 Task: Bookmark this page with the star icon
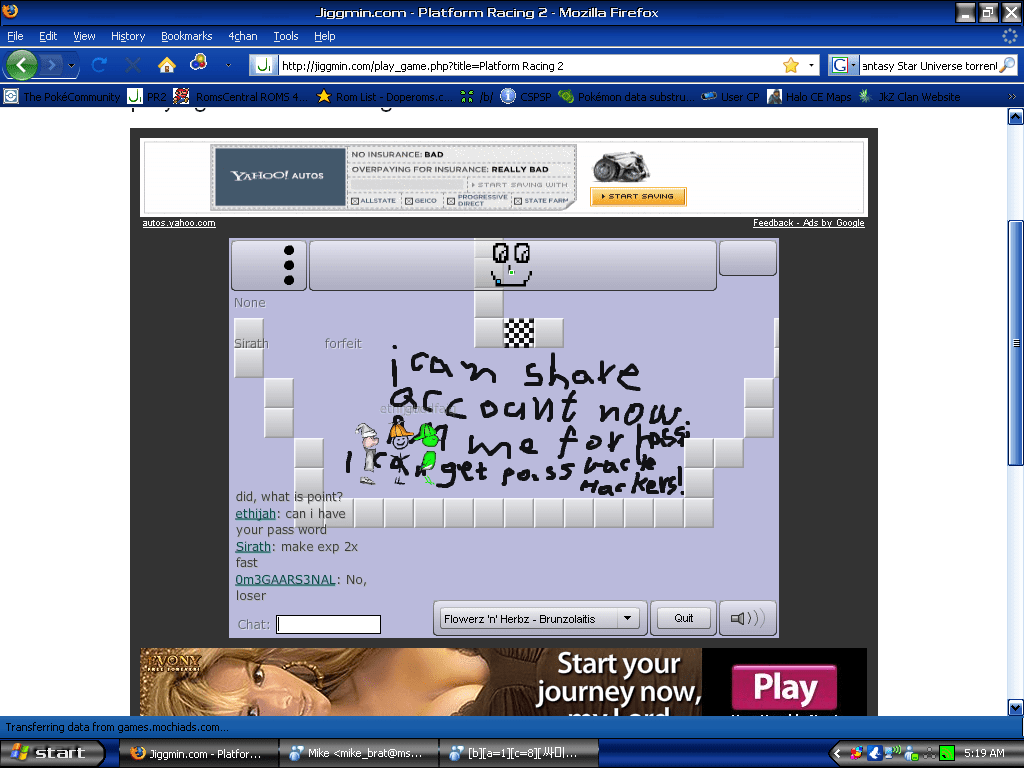click(x=791, y=65)
